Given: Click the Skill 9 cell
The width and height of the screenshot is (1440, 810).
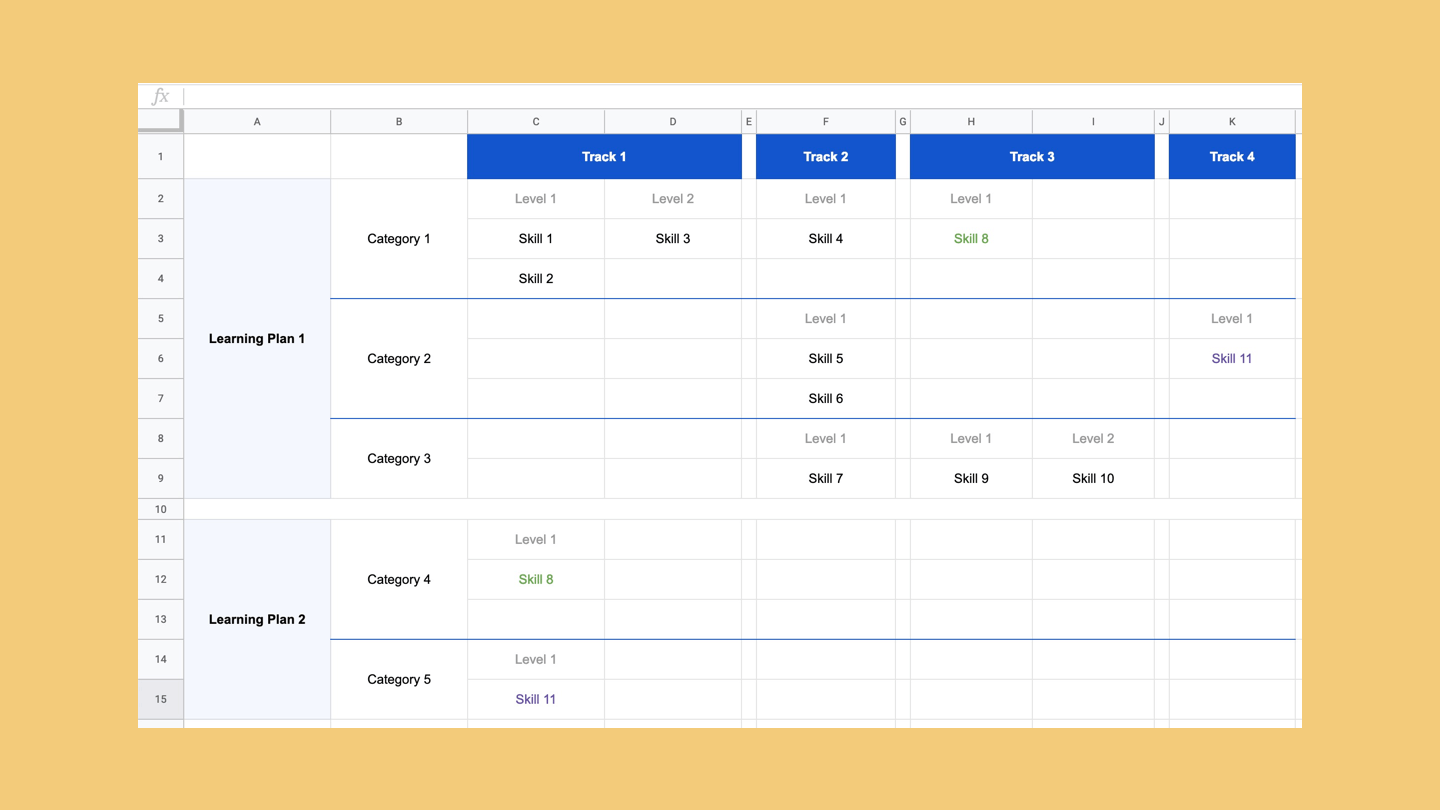Looking at the screenshot, I should point(971,479).
